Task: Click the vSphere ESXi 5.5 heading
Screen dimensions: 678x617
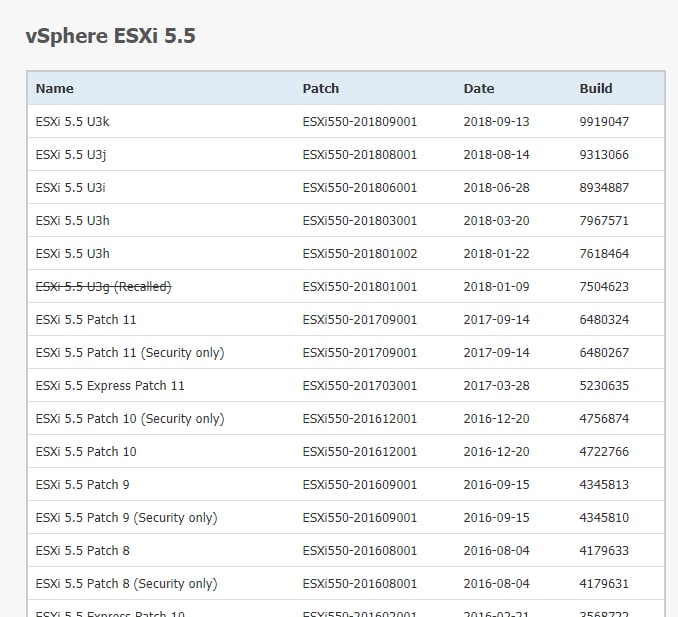Action: tap(111, 36)
